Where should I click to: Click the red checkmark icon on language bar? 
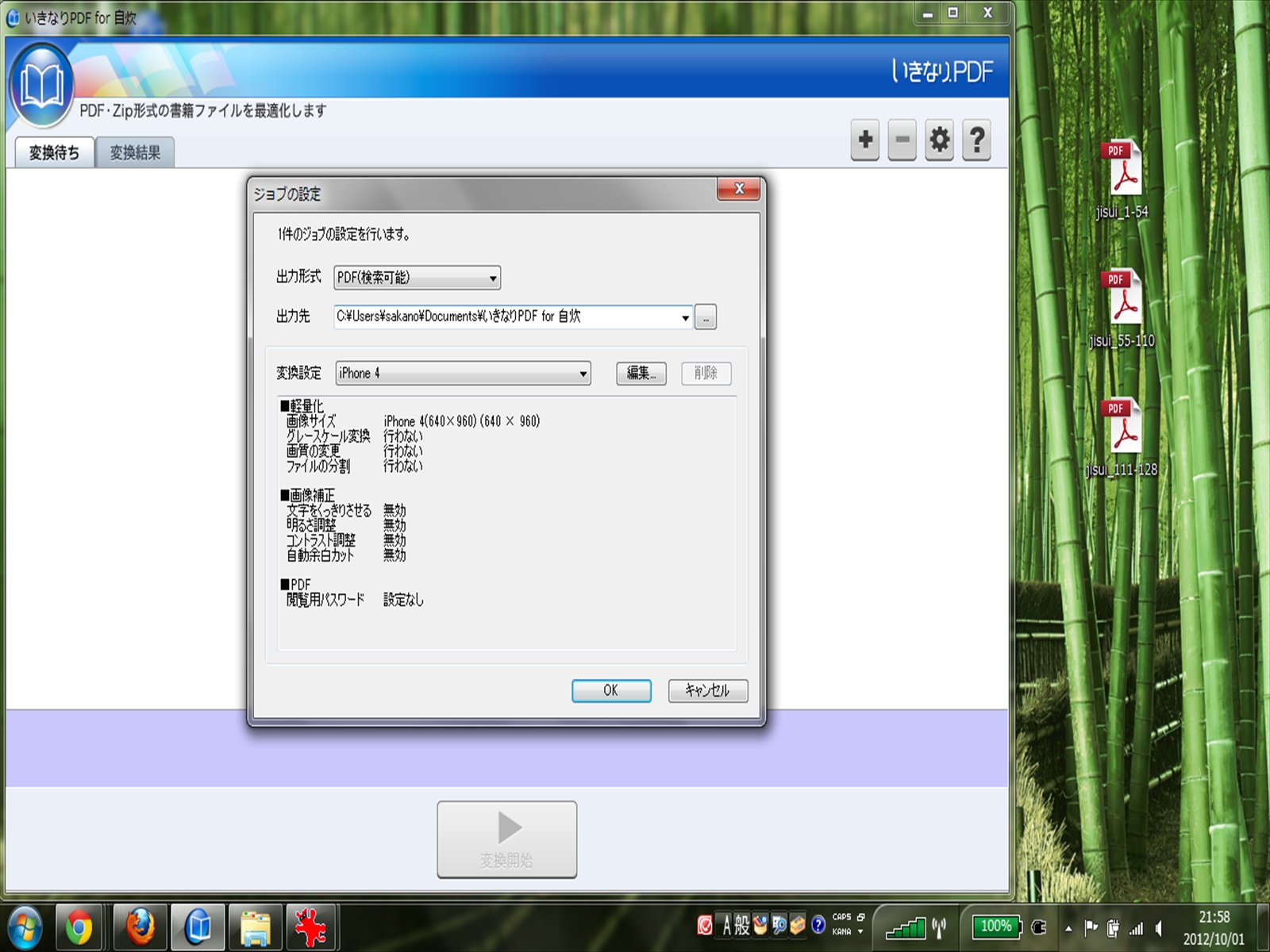click(705, 926)
